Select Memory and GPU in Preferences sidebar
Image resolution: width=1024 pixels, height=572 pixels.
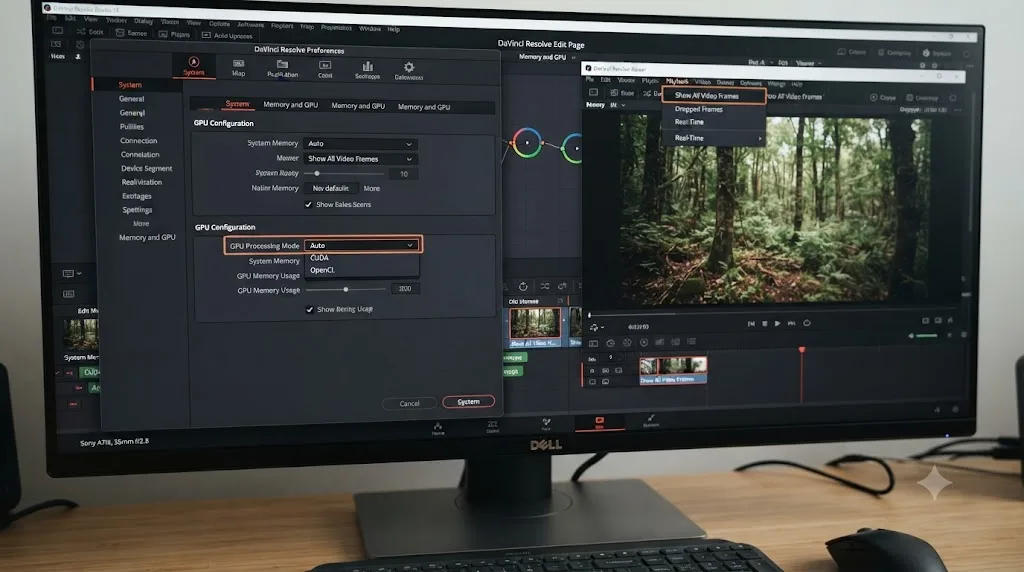click(147, 238)
